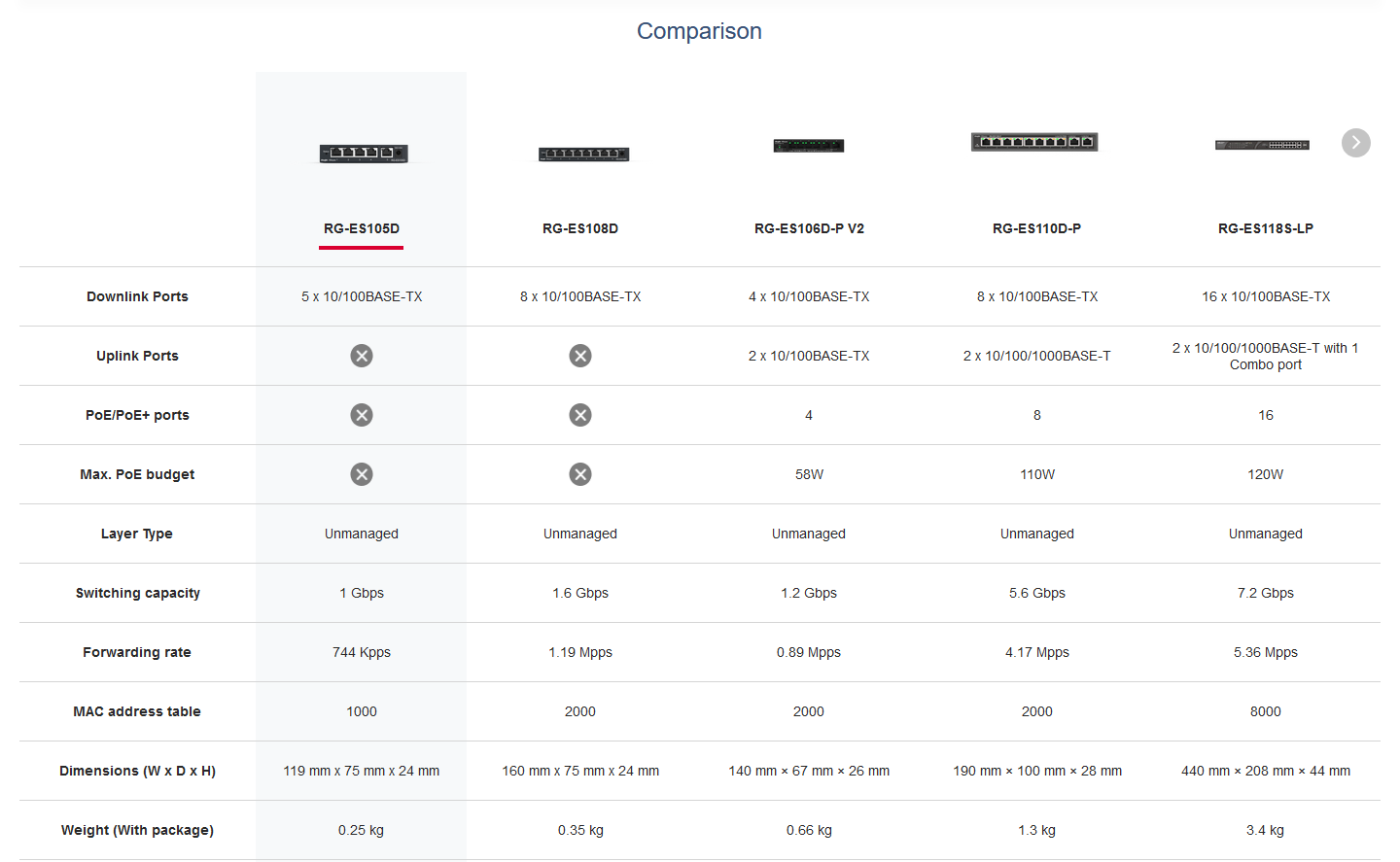Click the Forwarding rate row label
This screenshot has height=862, width=1400.
click(137, 652)
